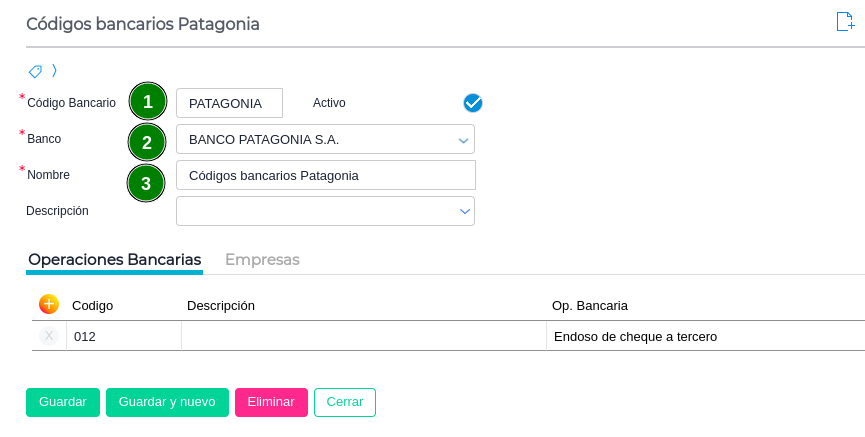This screenshot has width=865, height=437.
Task: Click the pink Eliminar button
Action: pyautogui.click(x=271, y=402)
